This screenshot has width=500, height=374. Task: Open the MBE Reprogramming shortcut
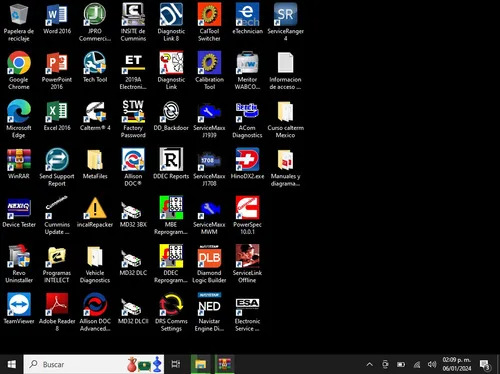point(171,215)
